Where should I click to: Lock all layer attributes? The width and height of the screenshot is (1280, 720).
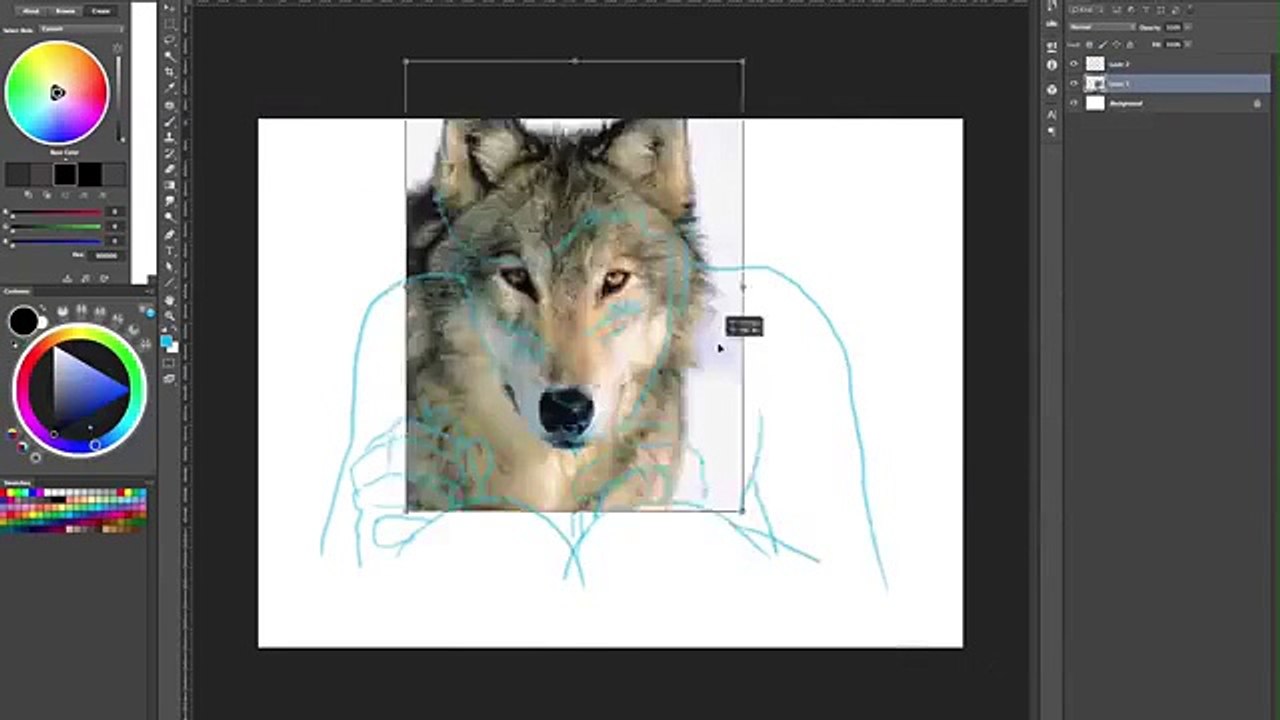pos(1130,44)
